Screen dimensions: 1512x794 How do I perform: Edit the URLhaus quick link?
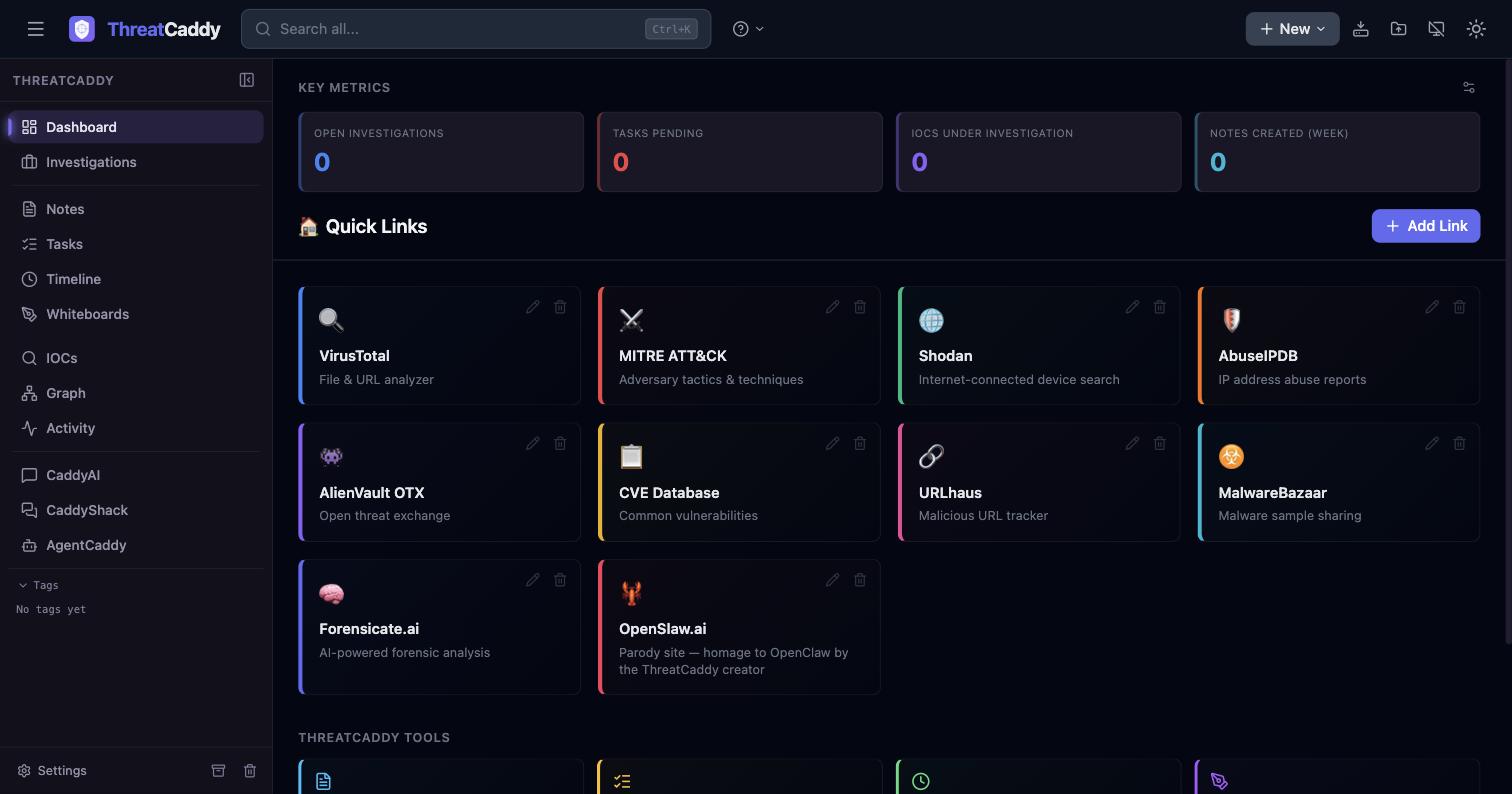[x=1132, y=443]
